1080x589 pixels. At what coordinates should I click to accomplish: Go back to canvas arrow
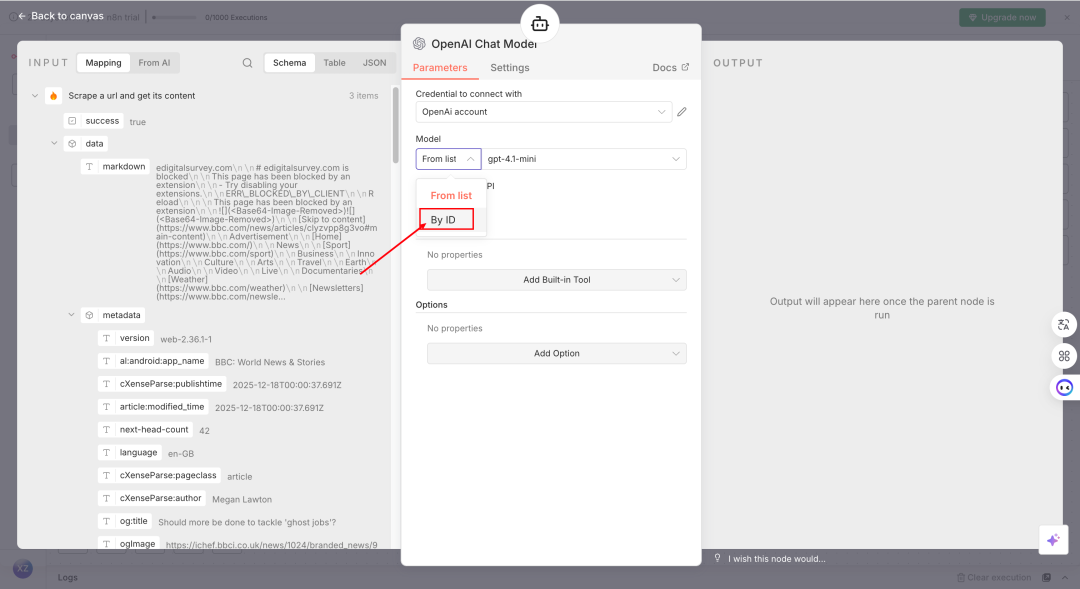coord(22,16)
